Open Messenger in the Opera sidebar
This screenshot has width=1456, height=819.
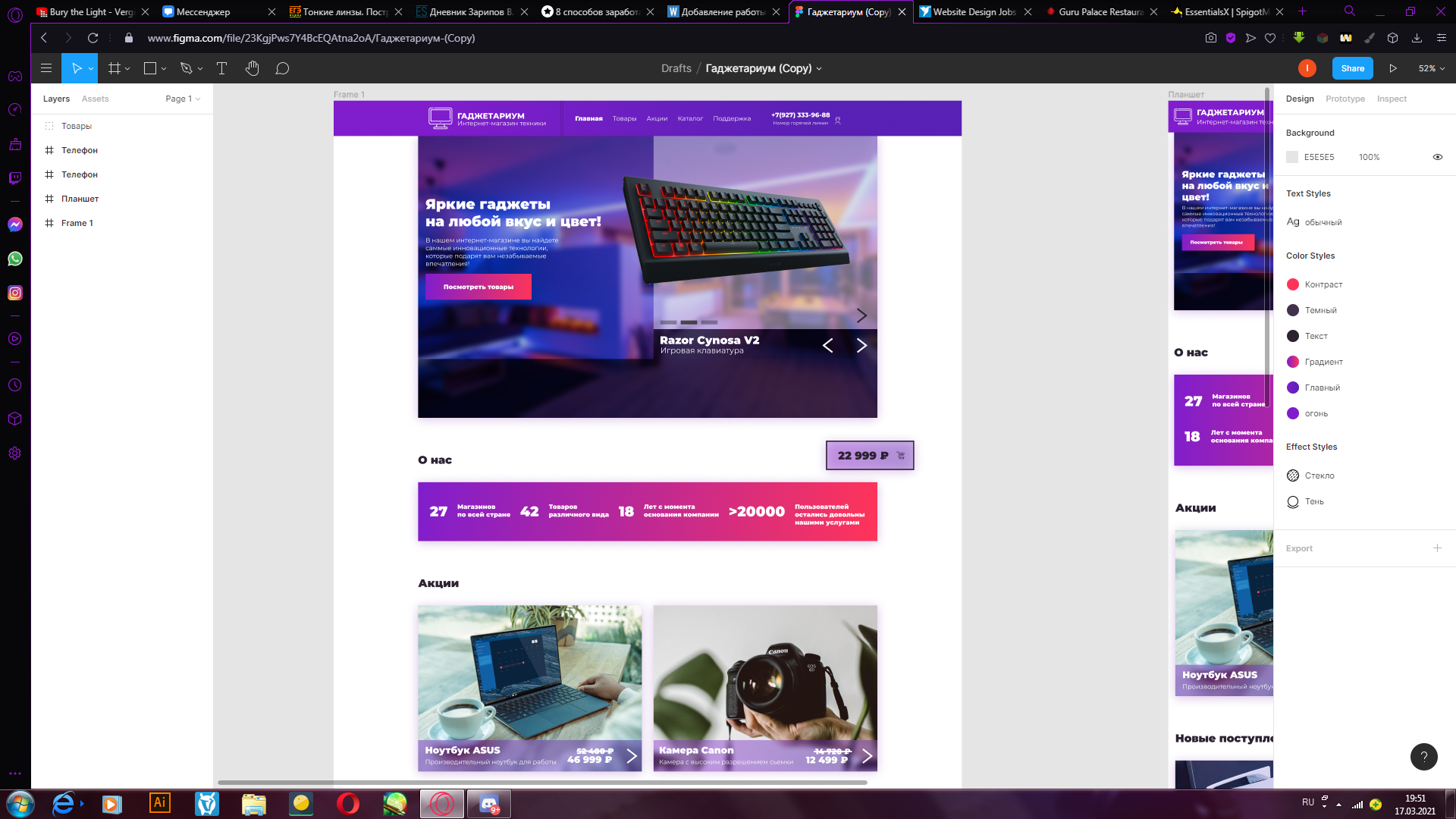(15, 224)
